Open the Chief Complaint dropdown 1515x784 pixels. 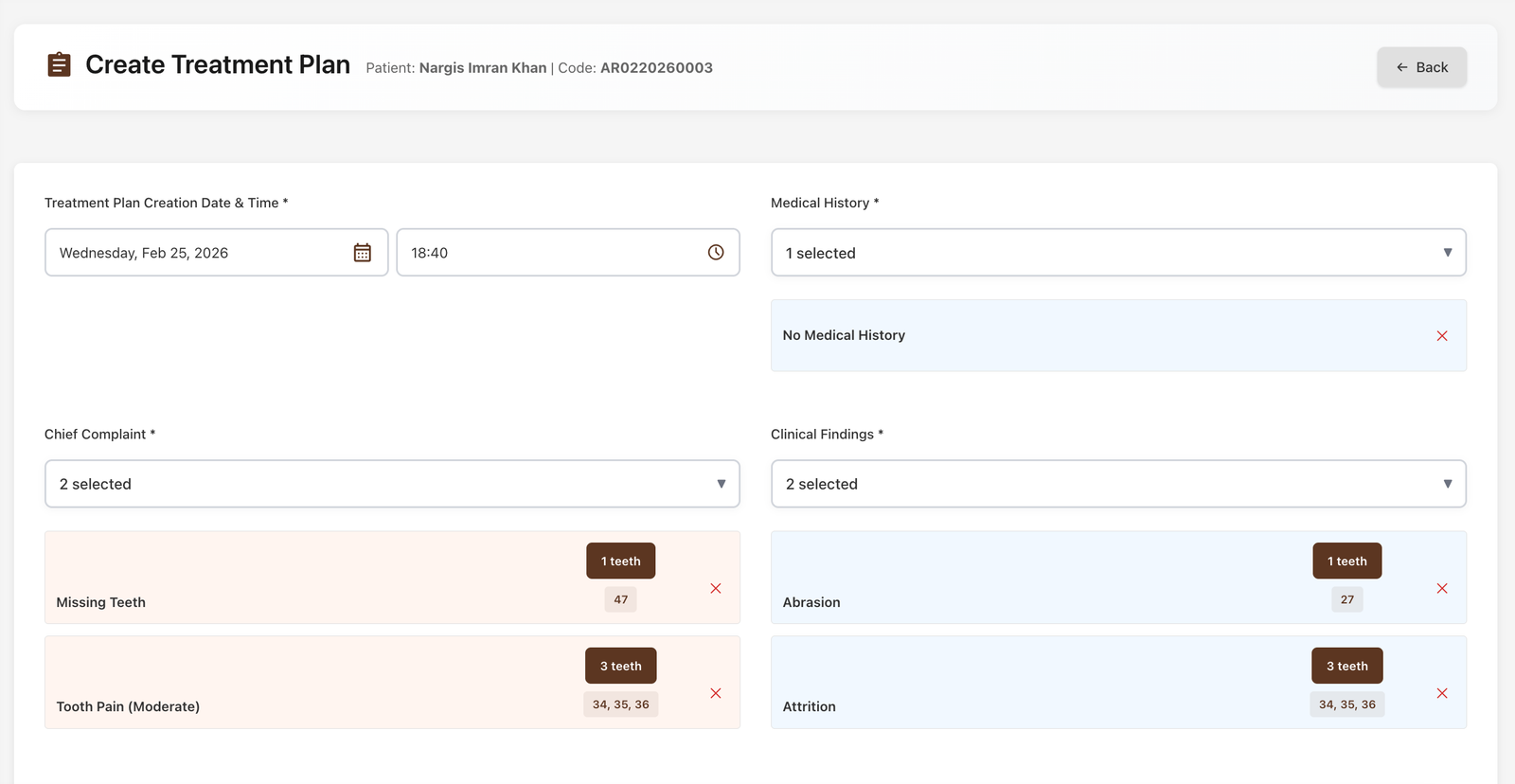click(392, 484)
